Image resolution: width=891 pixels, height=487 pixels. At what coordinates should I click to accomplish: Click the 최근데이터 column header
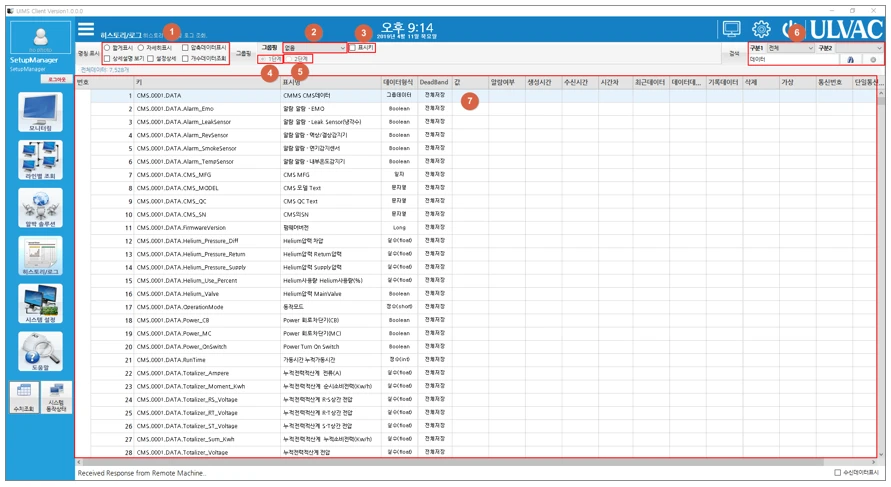651,83
